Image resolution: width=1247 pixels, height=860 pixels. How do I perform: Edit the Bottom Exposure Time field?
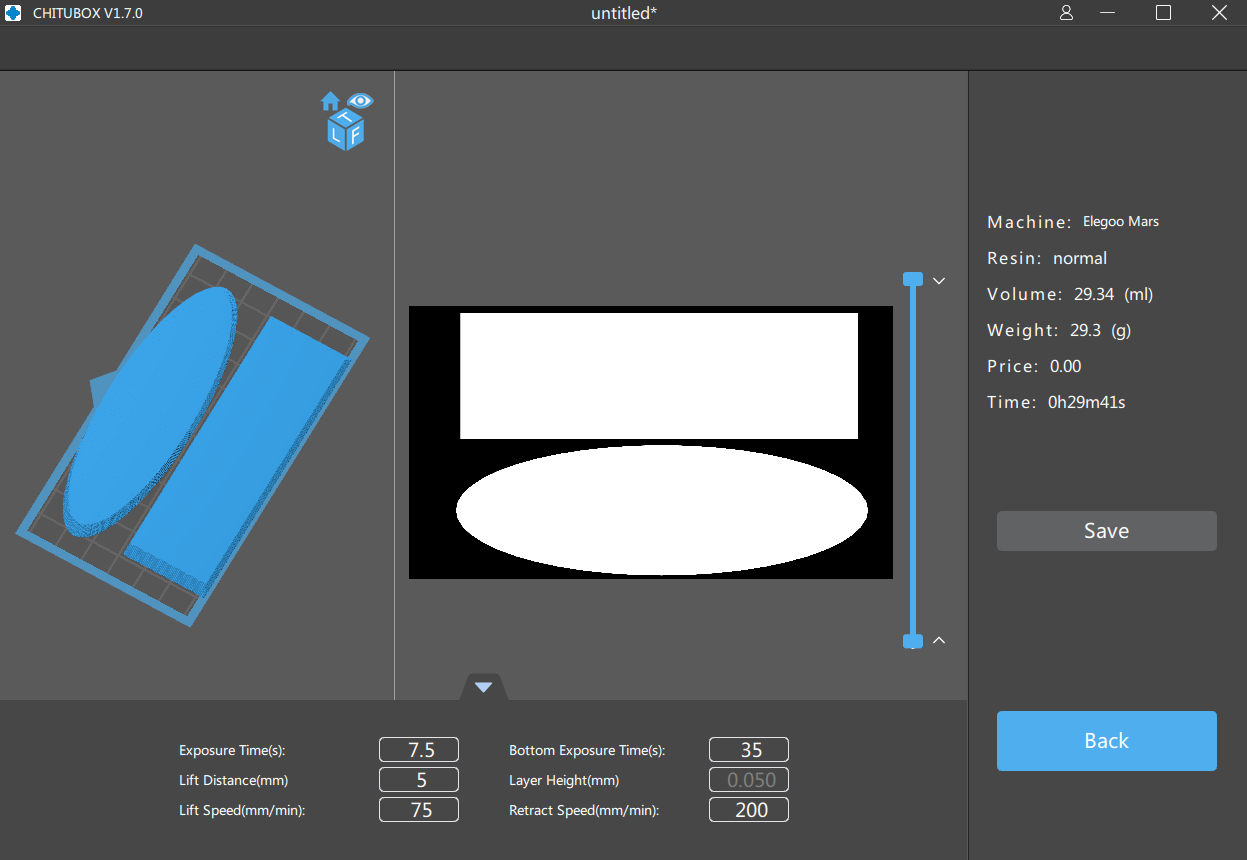pos(749,750)
